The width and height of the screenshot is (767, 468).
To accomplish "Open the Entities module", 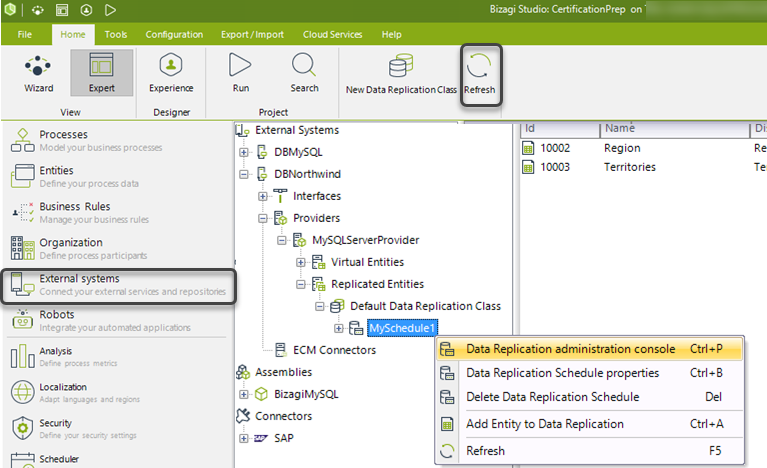I will 117,177.
